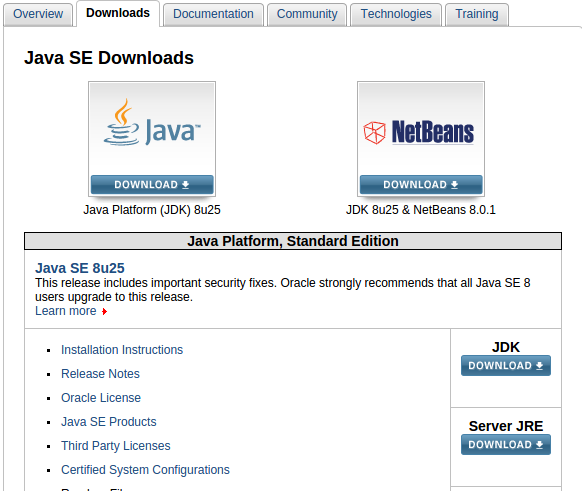This screenshot has width=582, height=491.
Task: Click the NetBeans logo image
Action: pos(419,132)
